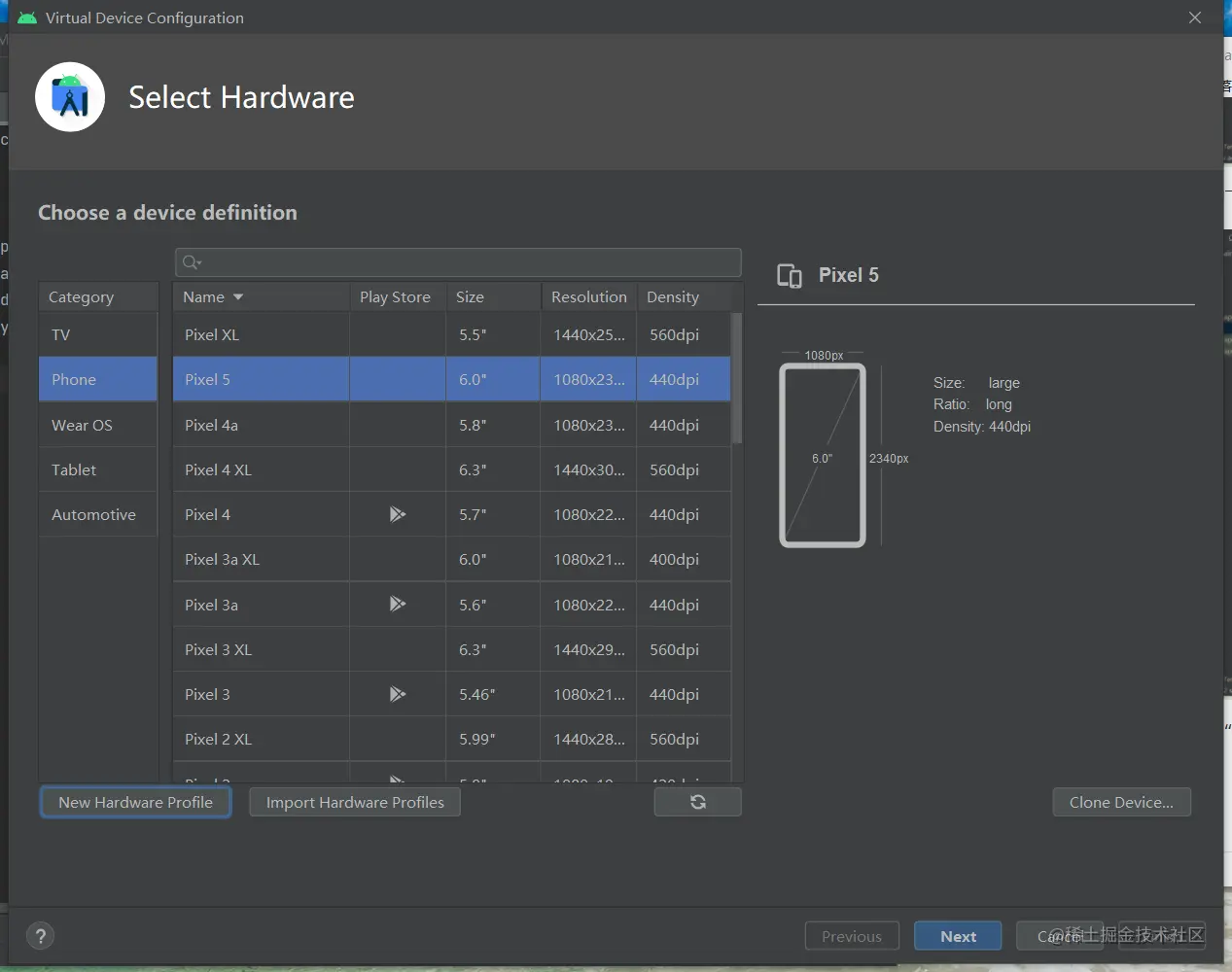Click the 5.46" size cell for Pixel 3

(493, 694)
